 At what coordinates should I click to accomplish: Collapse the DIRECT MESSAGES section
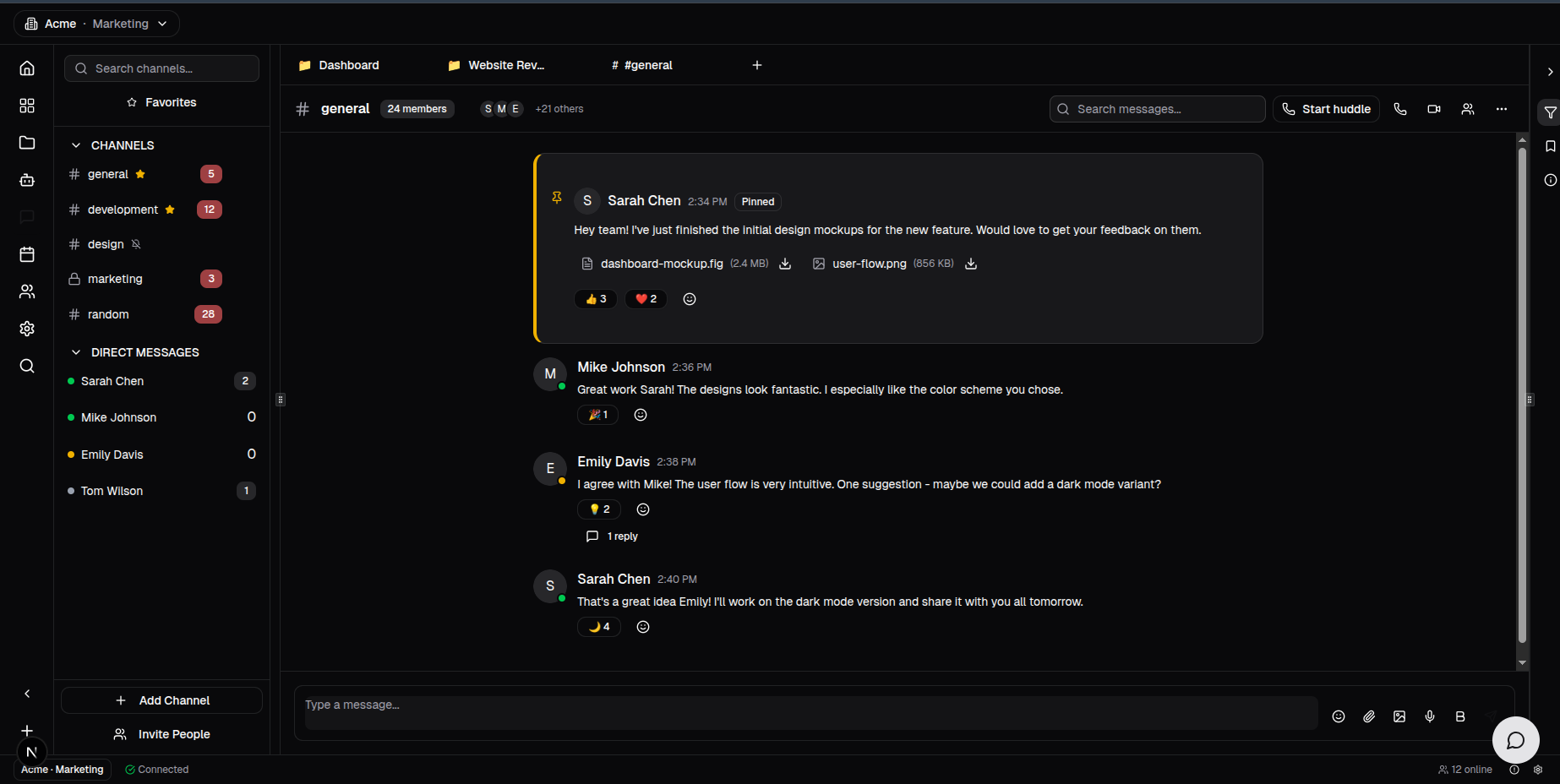(76, 352)
